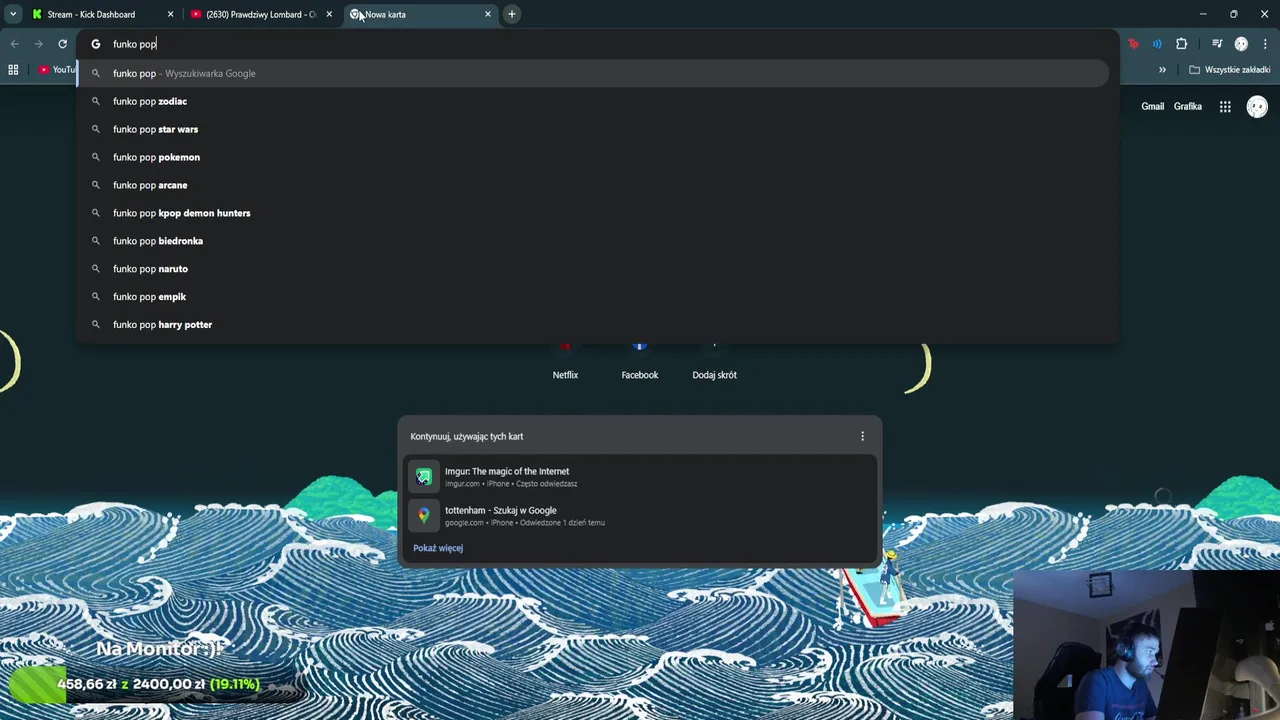
Task: Click Dodaj skrót to add shortcut
Action: click(714, 362)
